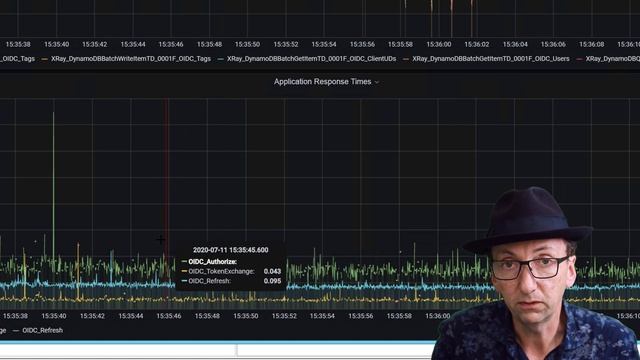Toggle the XRay_DynamoDBBatchGetItemTD_0001F_OIDC_ClientUDs legend series
The height and width of the screenshot is (360, 640).
(x=311, y=59)
